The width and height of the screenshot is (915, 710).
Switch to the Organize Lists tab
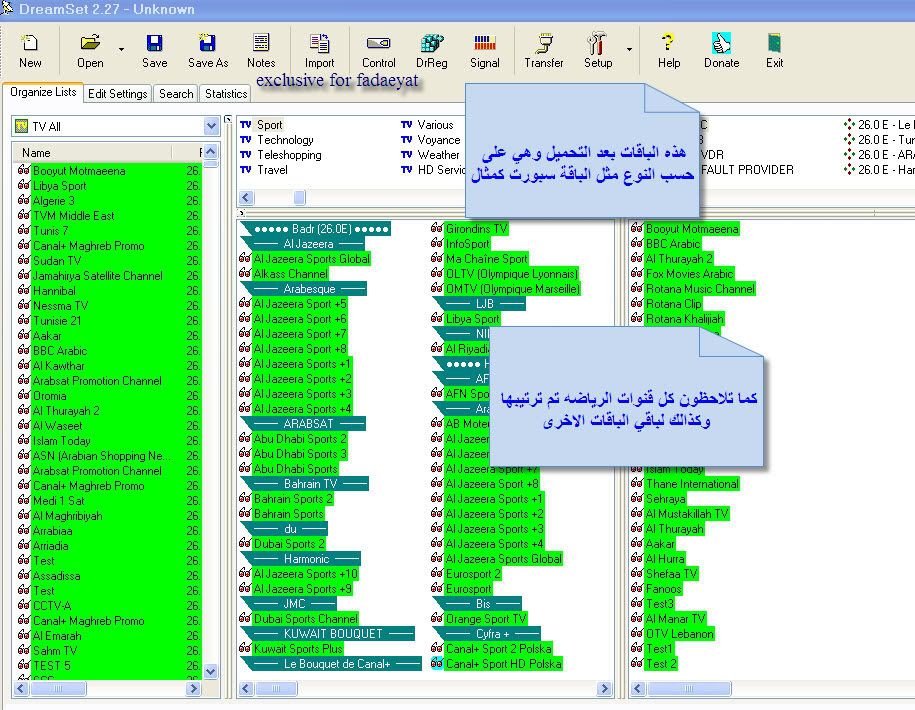tap(43, 92)
